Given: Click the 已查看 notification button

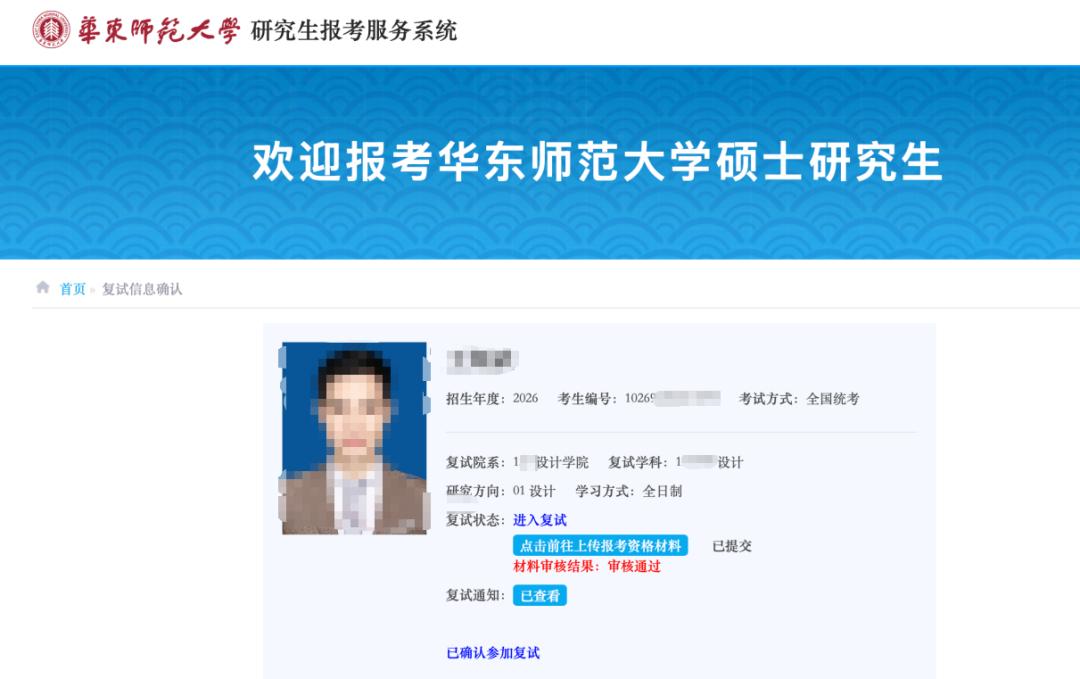Looking at the screenshot, I should [538, 595].
